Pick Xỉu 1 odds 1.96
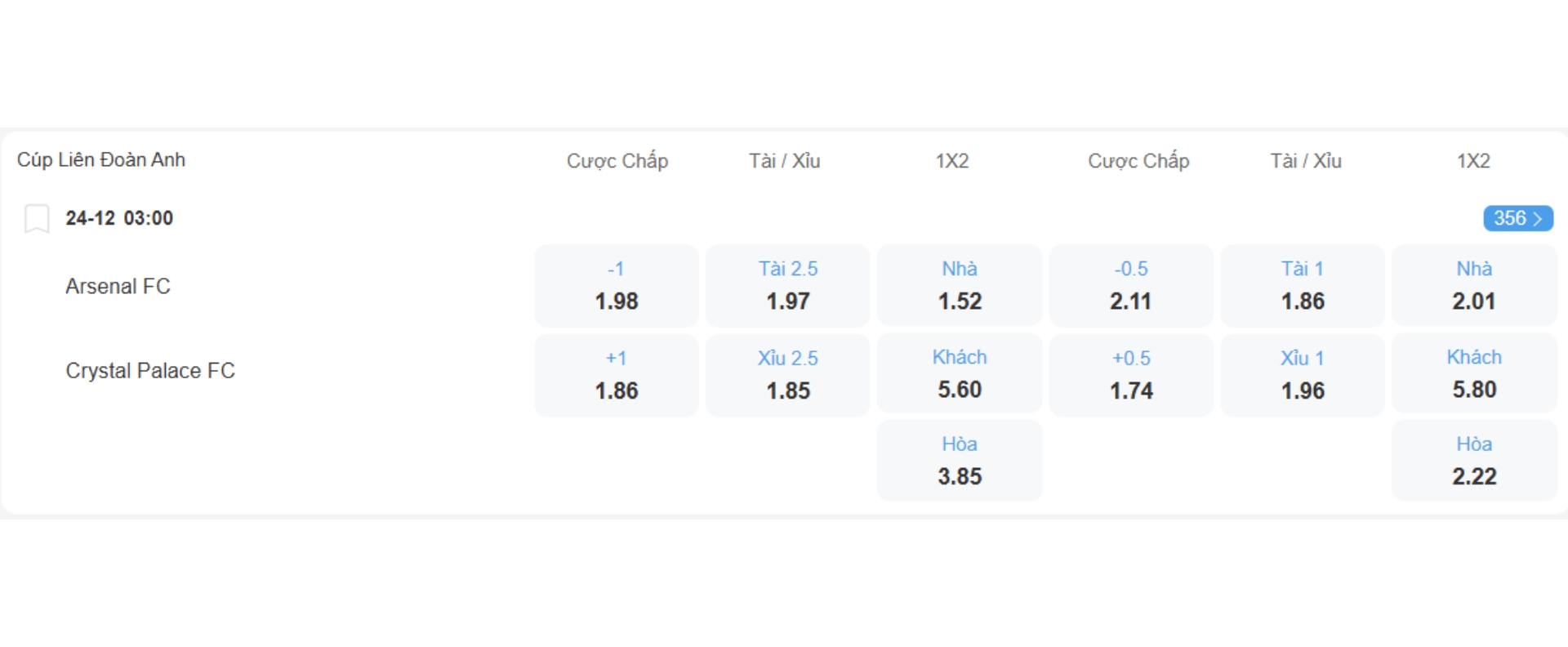This screenshot has height=647, width=1568. 1303,375
